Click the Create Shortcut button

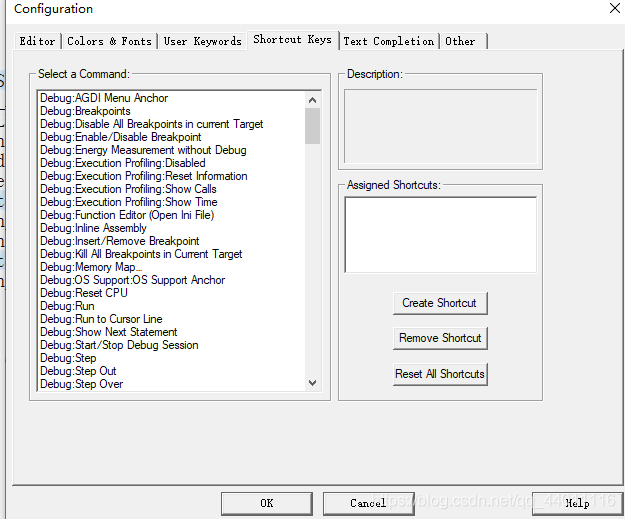click(440, 303)
